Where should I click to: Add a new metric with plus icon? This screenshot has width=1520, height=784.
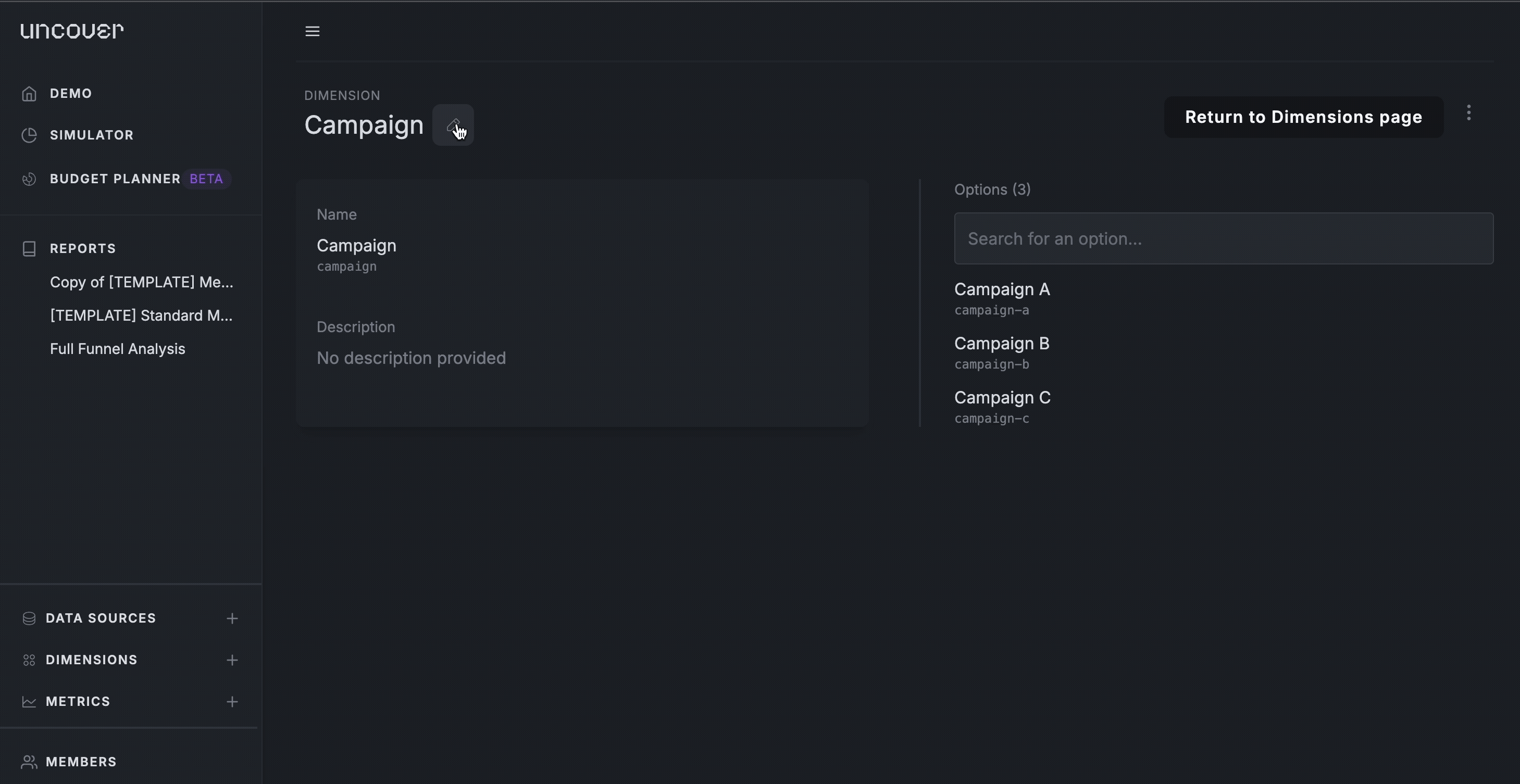[x=232, y=701]
